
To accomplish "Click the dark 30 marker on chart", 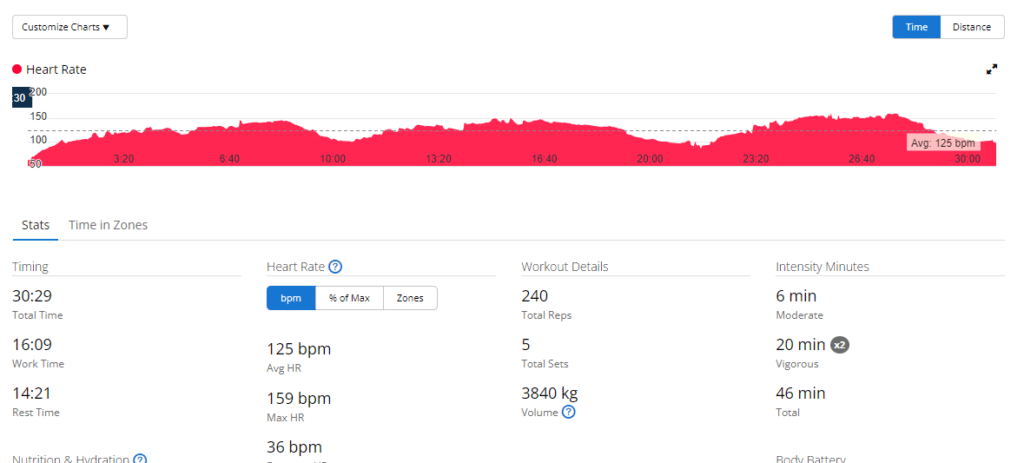I will tap(20, 98).
